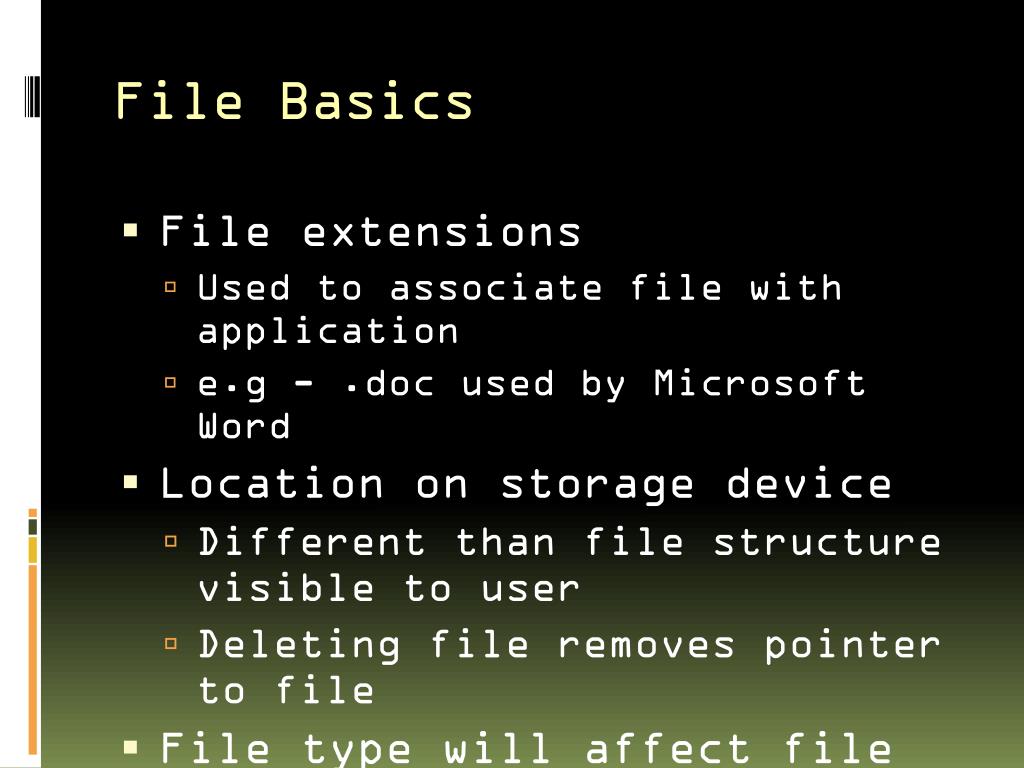This screenshot has height=768, width=1024.
Task: Click the Used to associate file with text
Action: 520,288
